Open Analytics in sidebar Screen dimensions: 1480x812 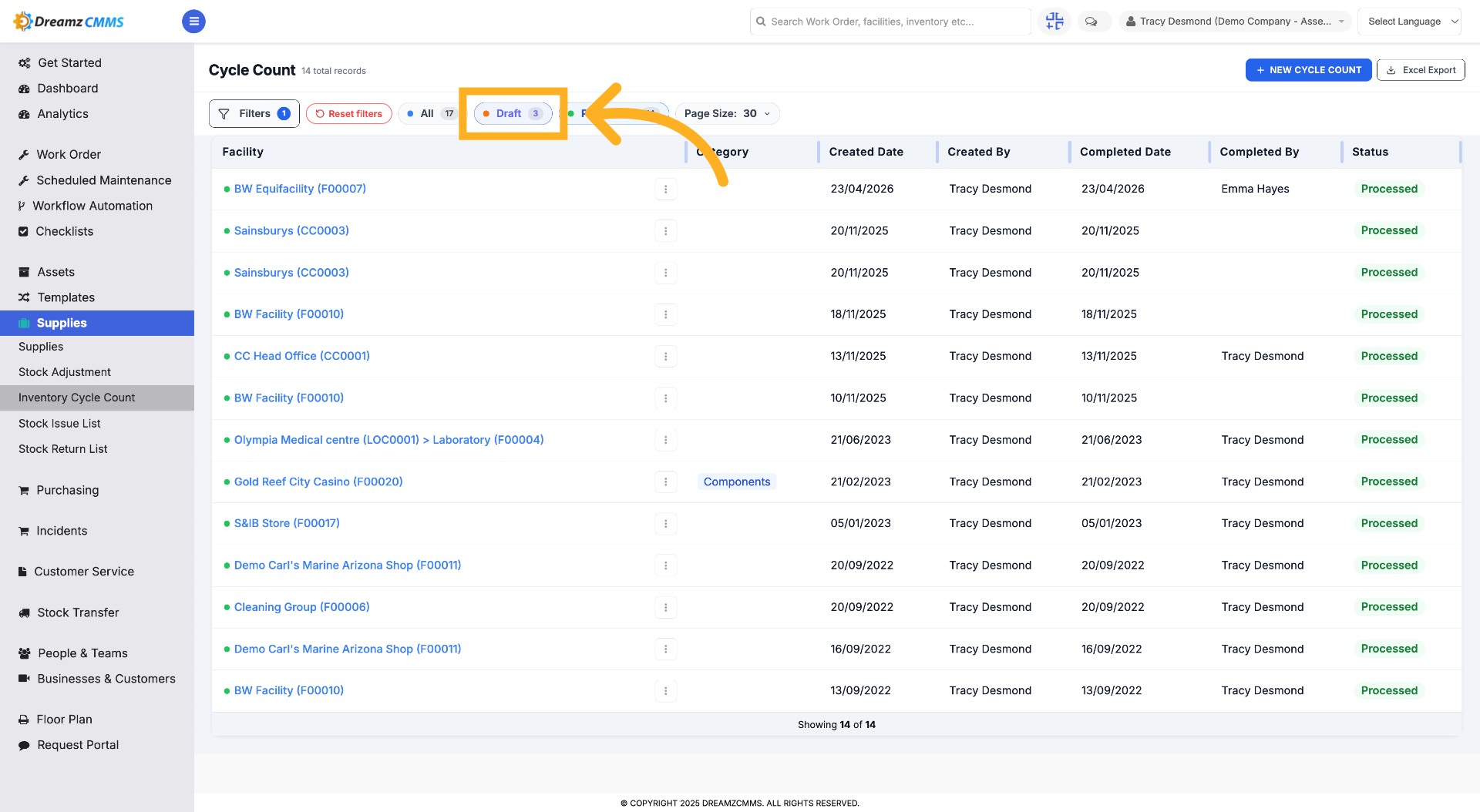pos(62,114)
